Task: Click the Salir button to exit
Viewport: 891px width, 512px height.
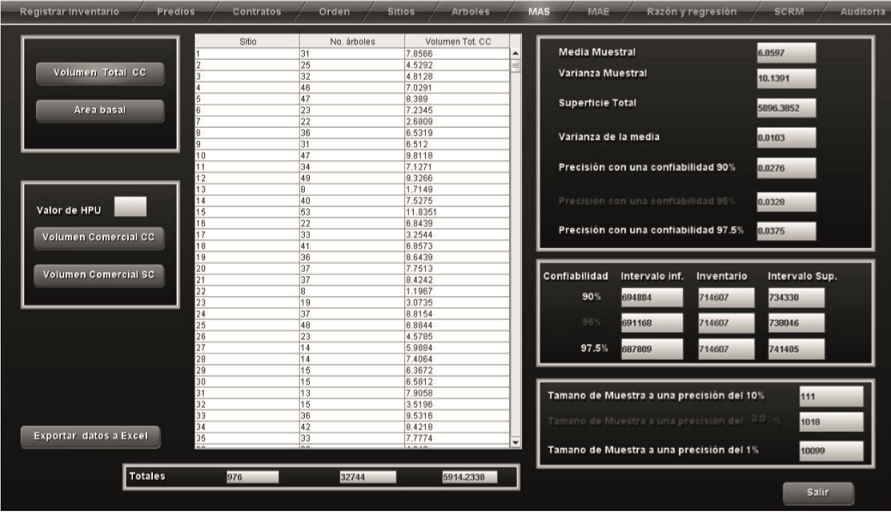Action: 818,492
